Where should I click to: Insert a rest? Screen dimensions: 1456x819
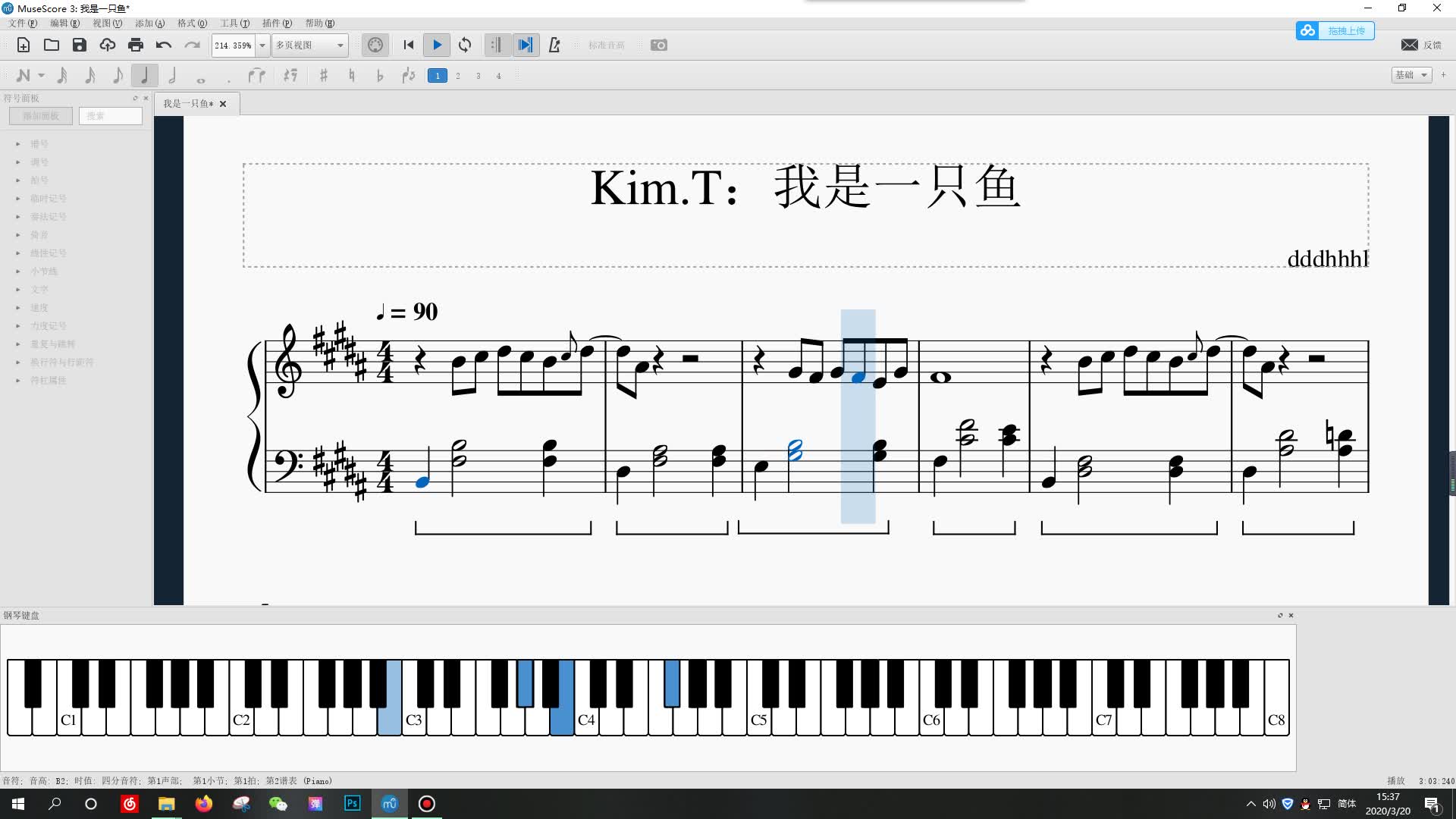tap(290, 75)
